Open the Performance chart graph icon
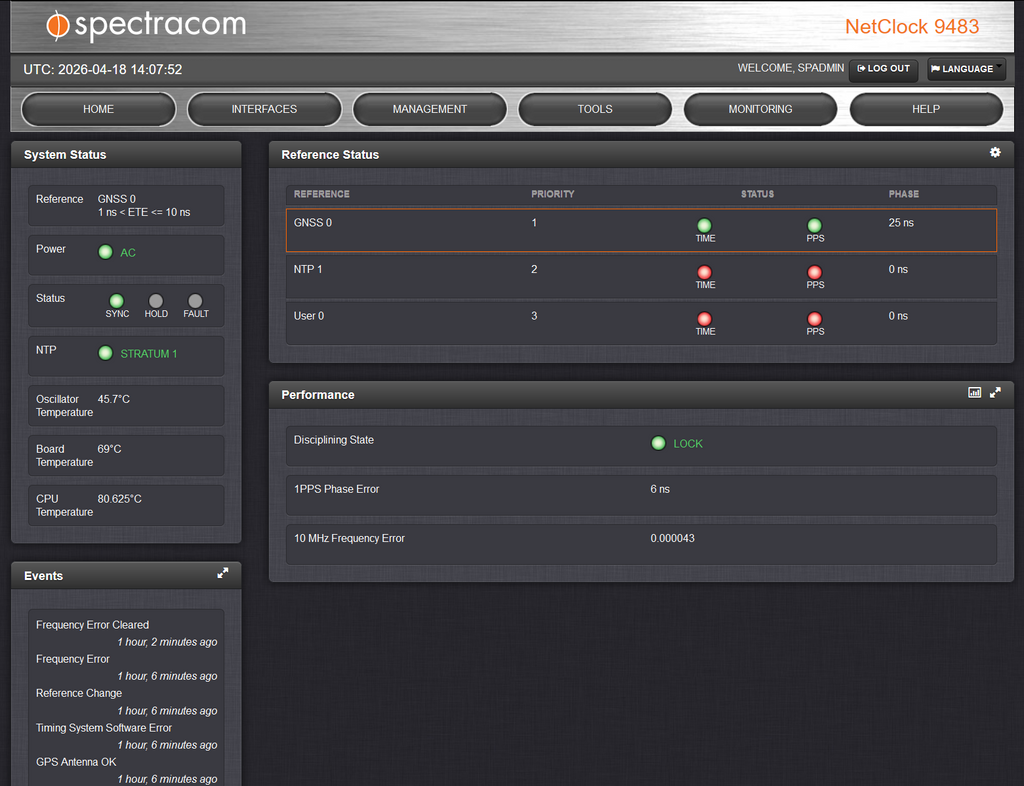1024x786 pixels. tap(975, 393)
